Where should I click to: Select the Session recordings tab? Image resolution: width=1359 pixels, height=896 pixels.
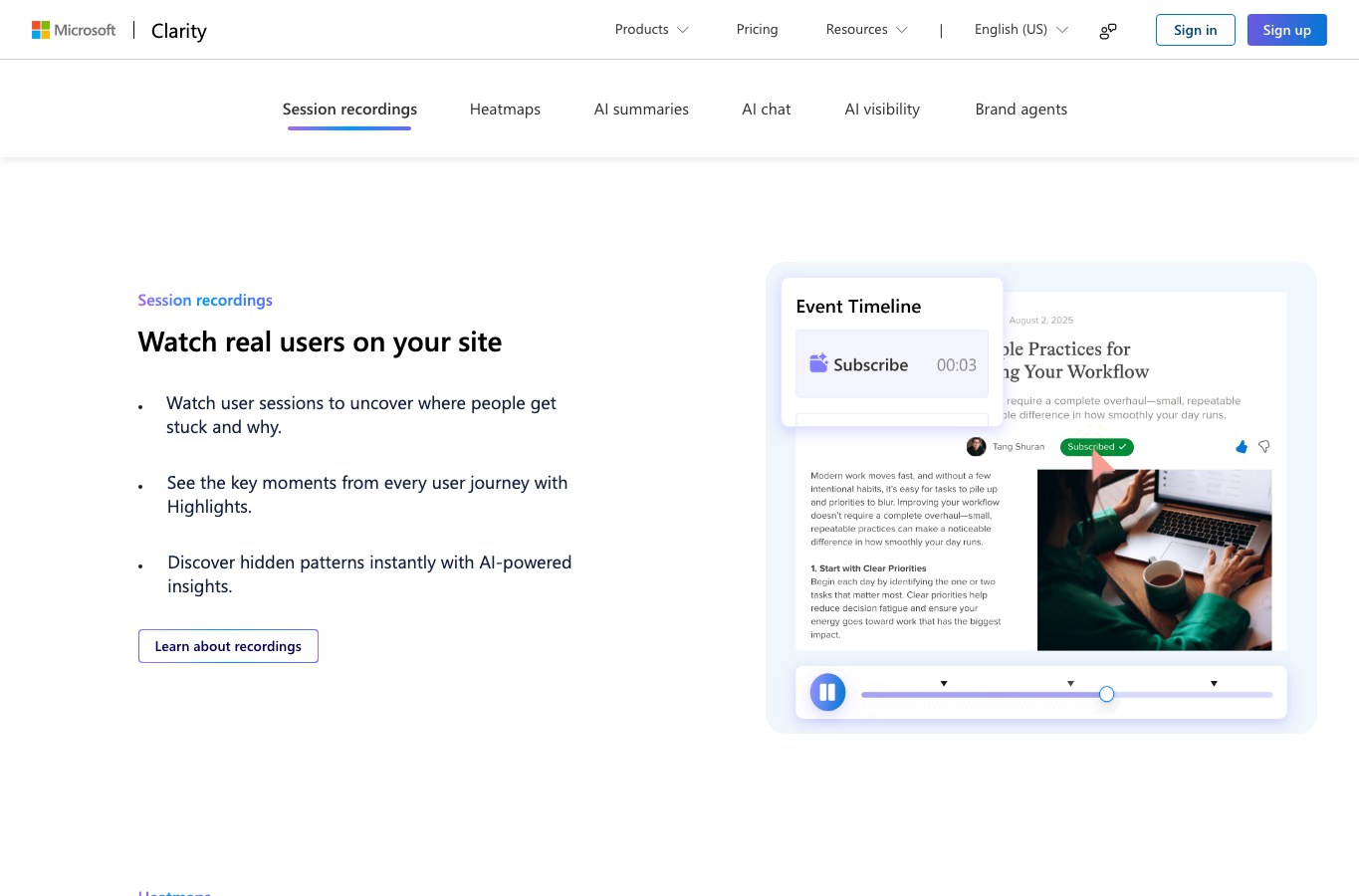coord(349,110)
